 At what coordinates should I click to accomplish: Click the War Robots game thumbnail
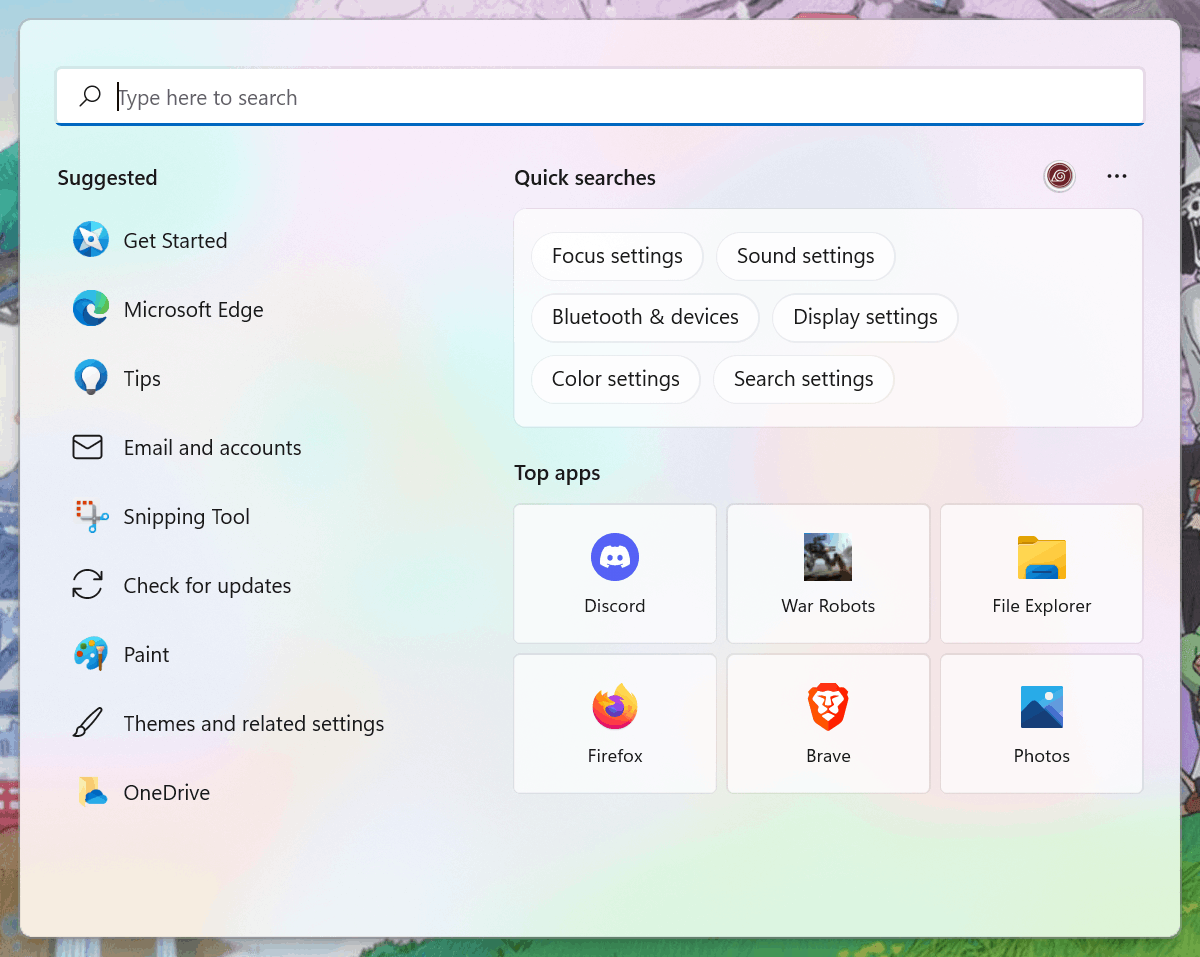(x=828, y=557)
